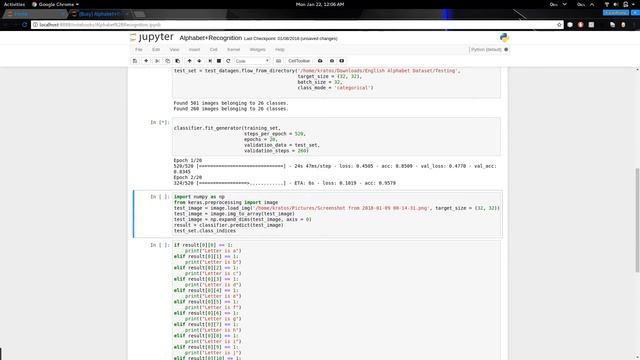Move the selected cell up with the arrow icon
640x360 pixels.
[189, 61]
